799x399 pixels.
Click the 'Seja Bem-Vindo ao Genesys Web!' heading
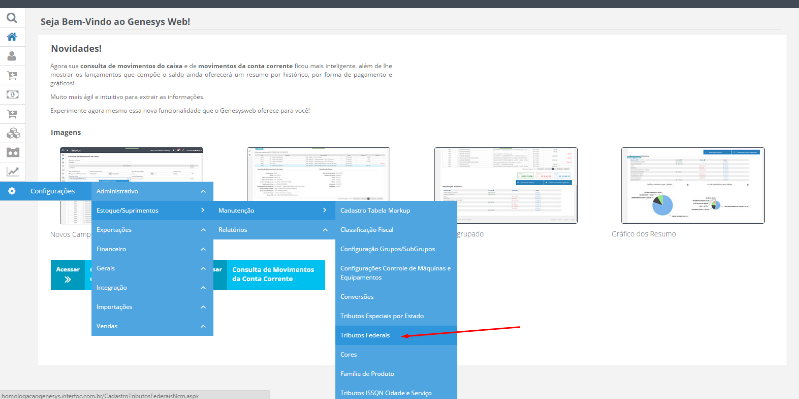pos(115,22)
